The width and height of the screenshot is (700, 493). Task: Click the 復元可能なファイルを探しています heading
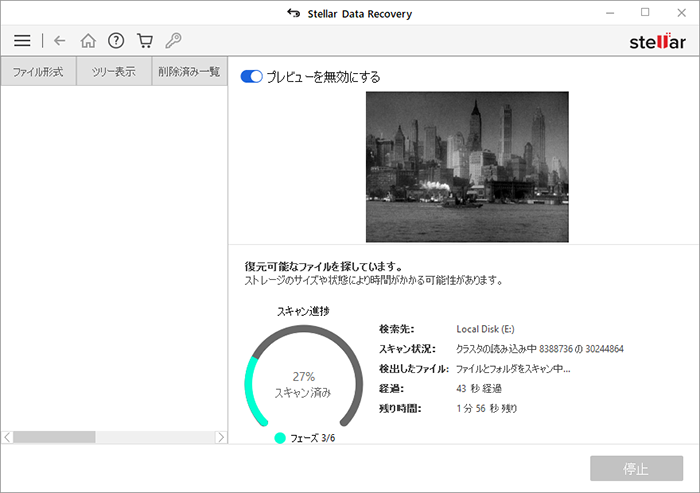tap(324, 267)
